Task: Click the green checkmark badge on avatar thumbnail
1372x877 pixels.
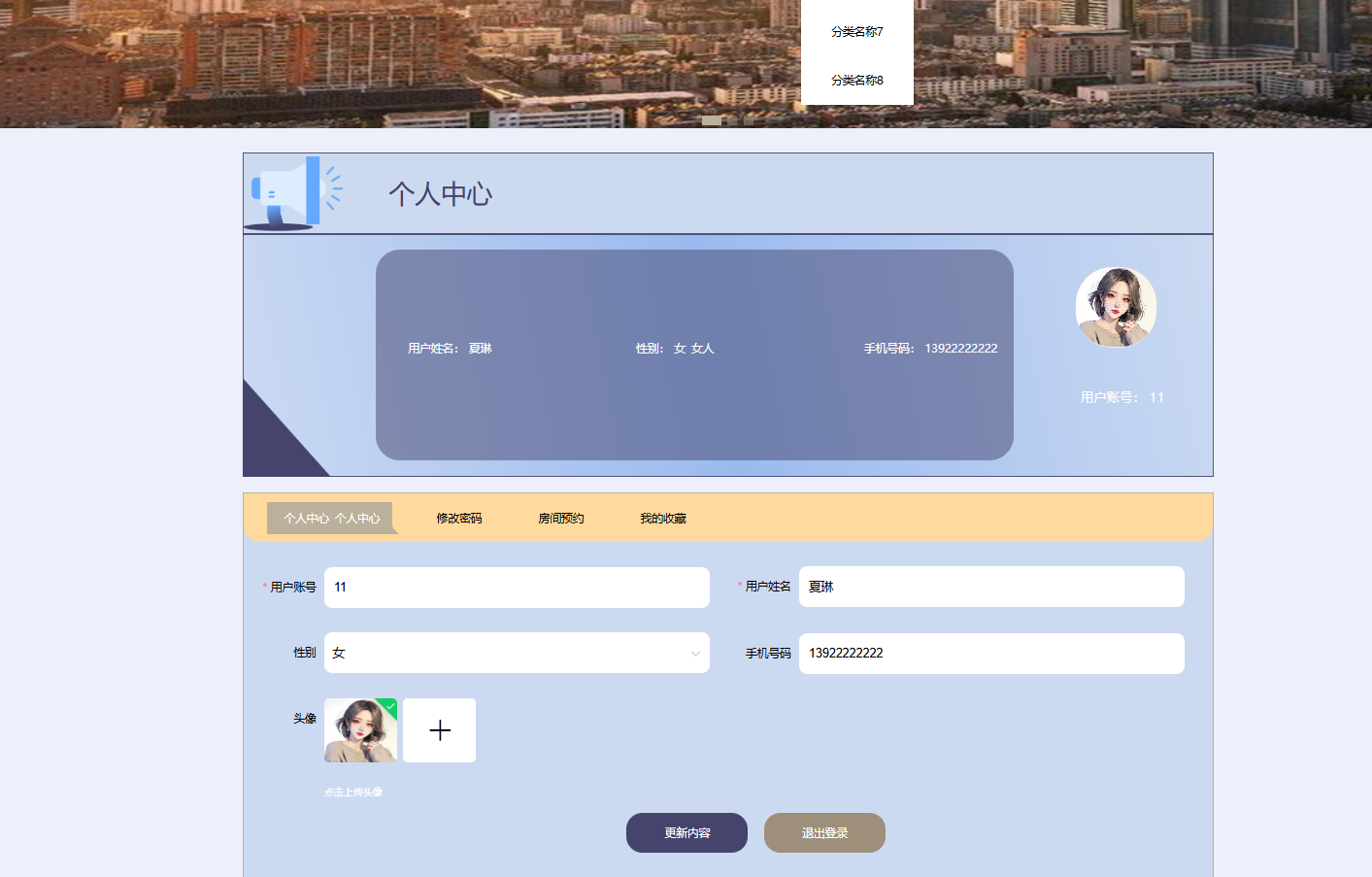Action: click(389, 706)
